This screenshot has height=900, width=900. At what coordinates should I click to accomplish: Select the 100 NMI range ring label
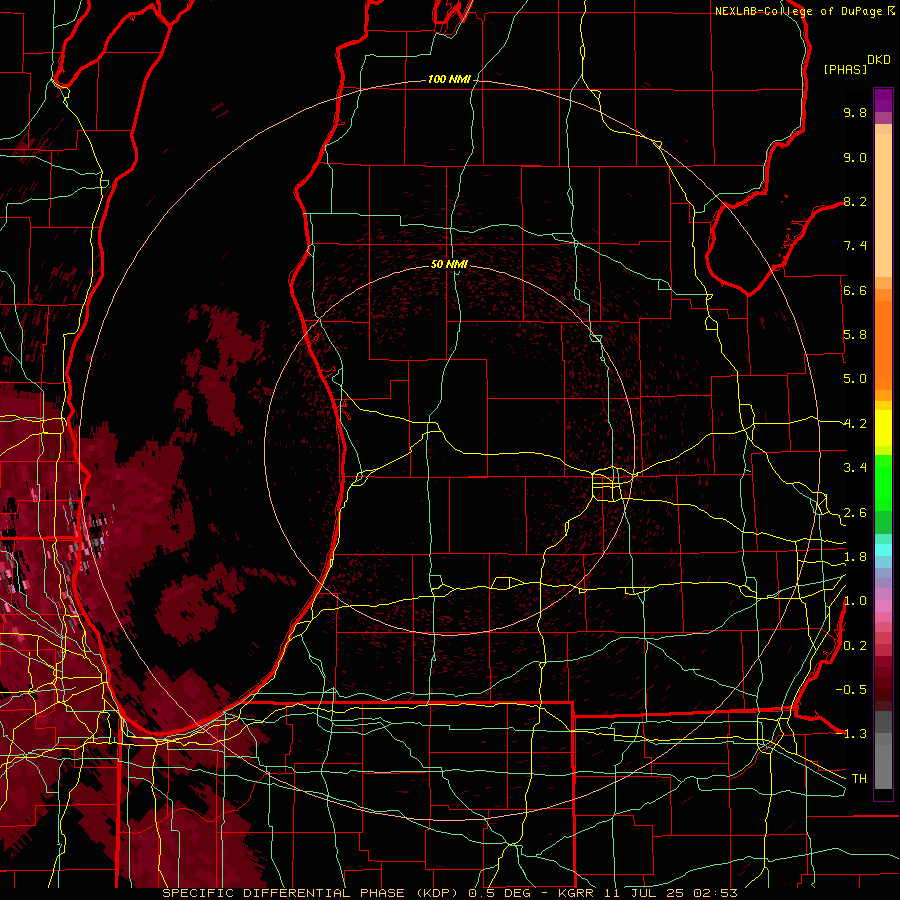[x=449, y=79]
